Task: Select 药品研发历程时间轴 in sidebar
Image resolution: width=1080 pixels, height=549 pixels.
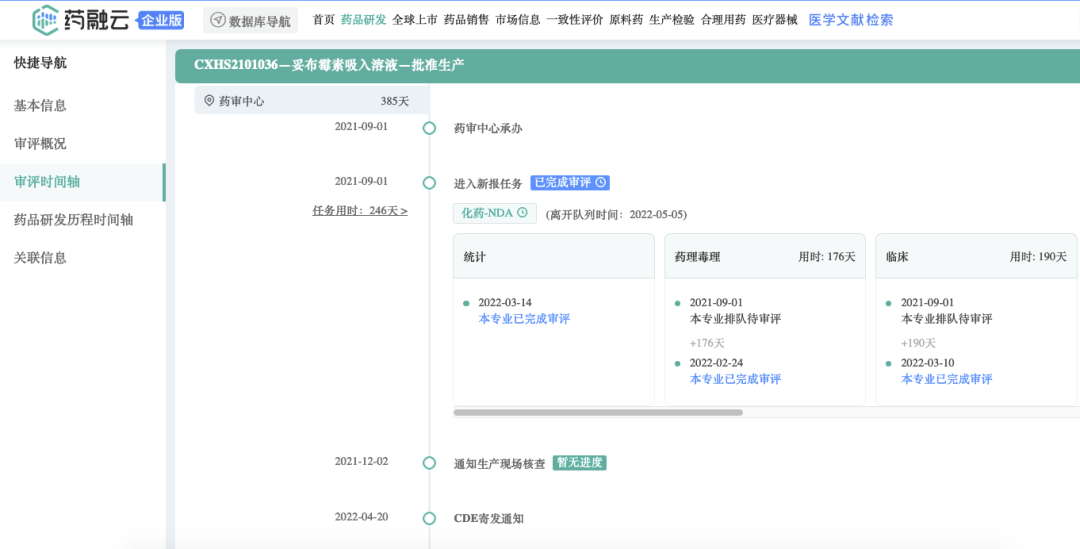Action: [73, 220]
